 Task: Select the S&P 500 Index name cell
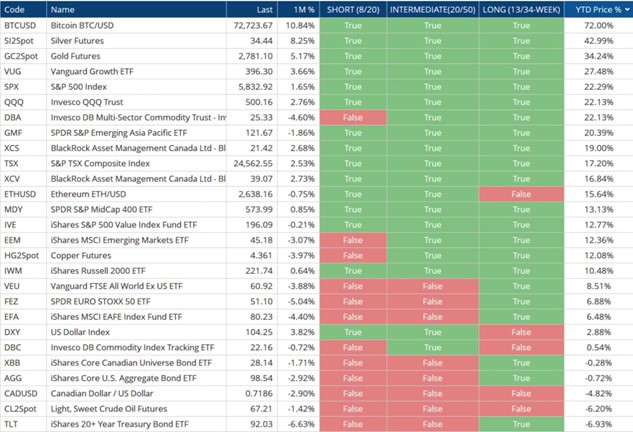click(136, 87)
